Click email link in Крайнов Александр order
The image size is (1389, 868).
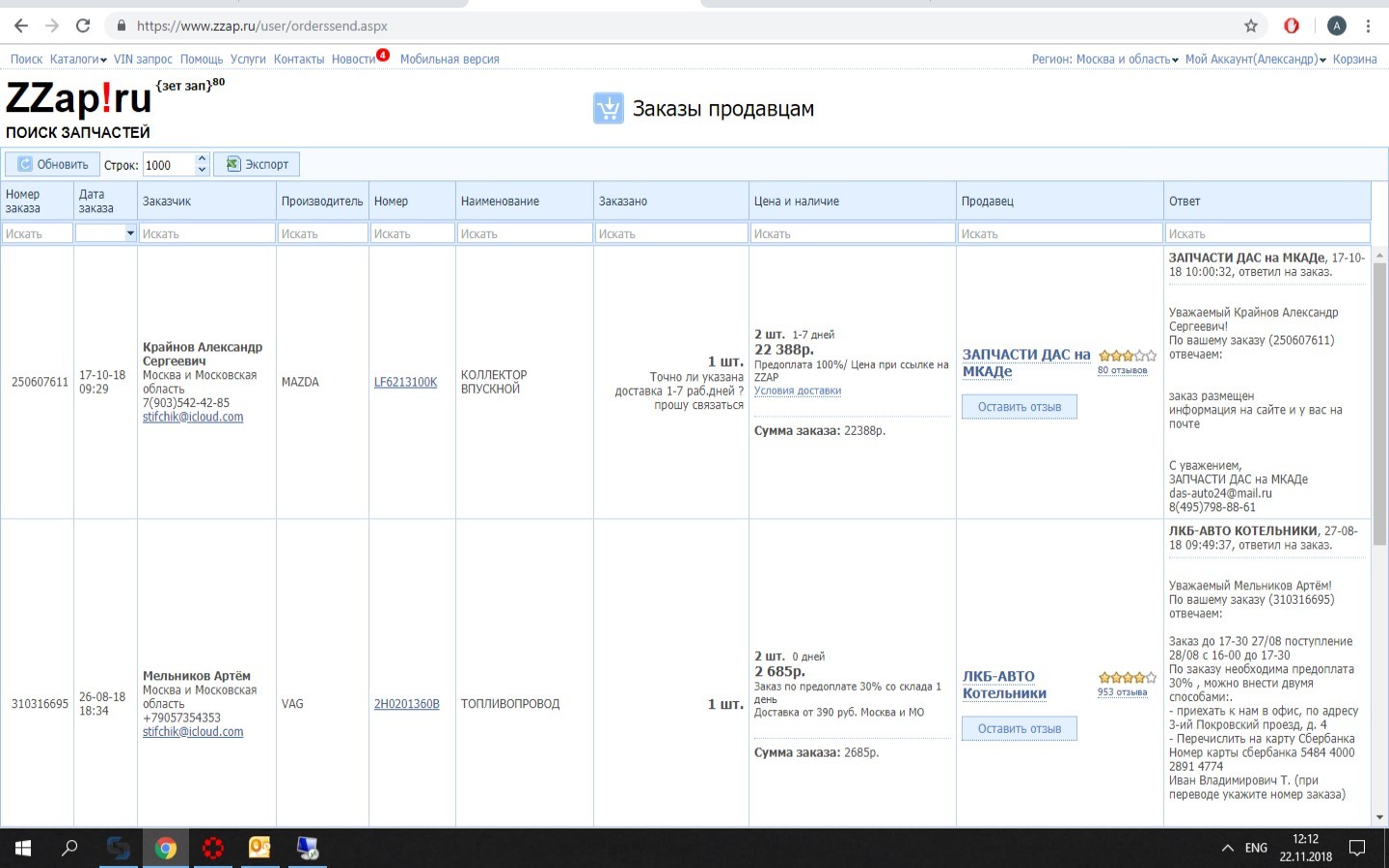coord(193,417)
